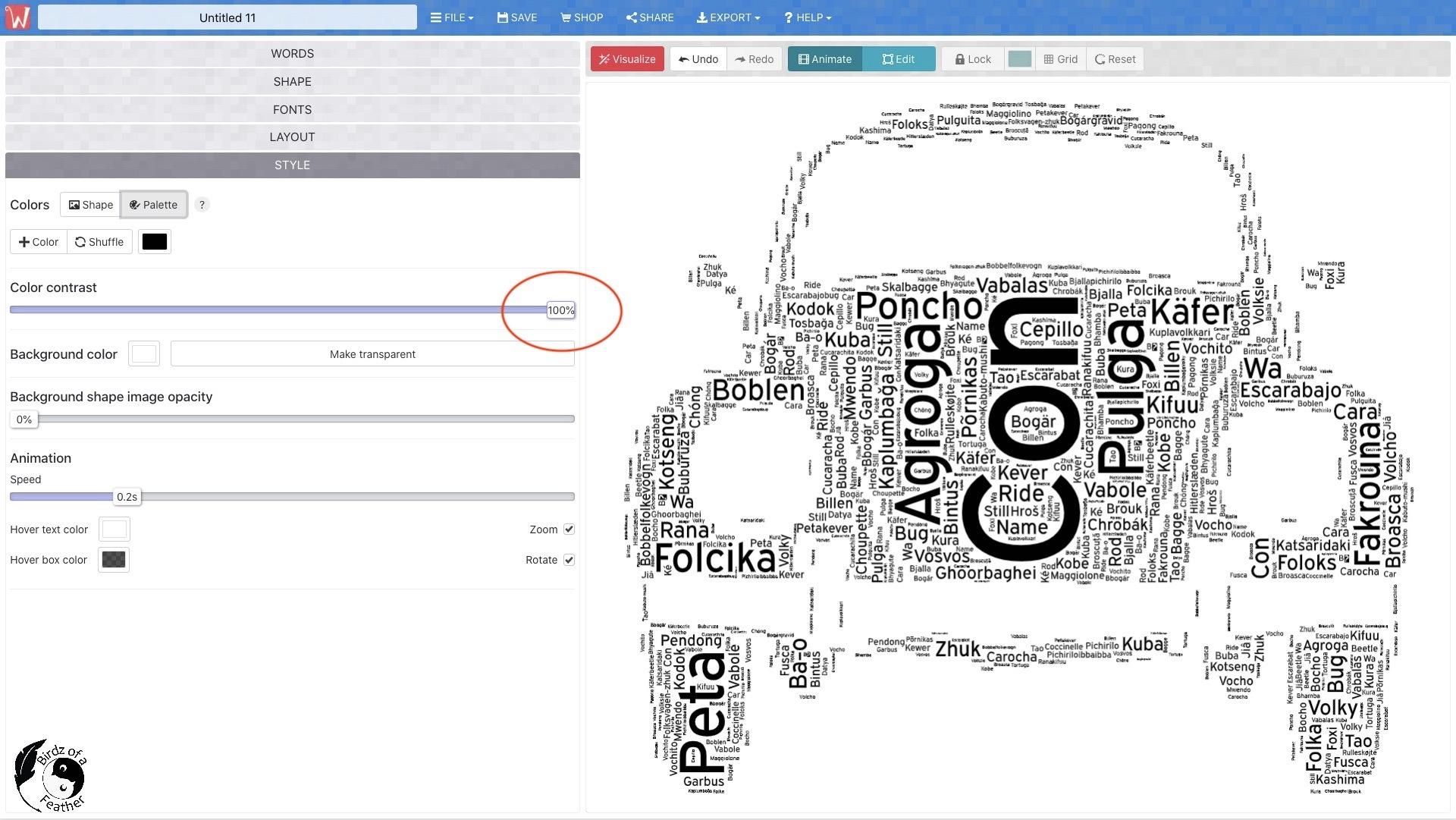The height and width of the screenshot is (820, 1456).
Task: Click Make transparent button
Action: (x=372, y=354)
